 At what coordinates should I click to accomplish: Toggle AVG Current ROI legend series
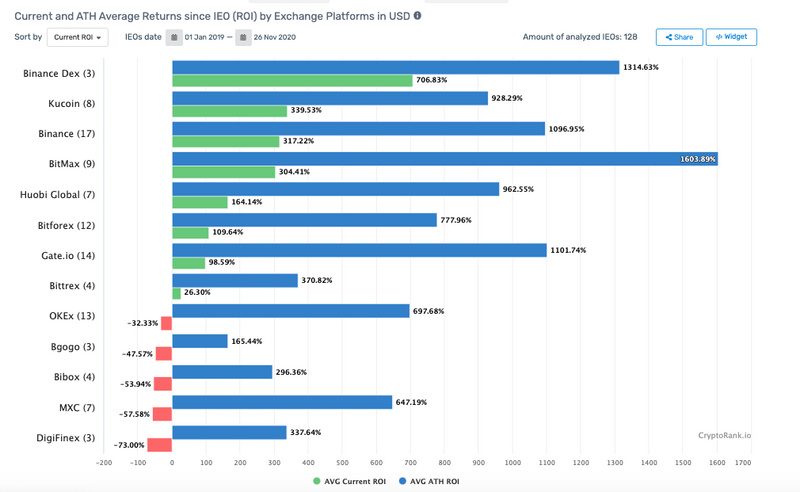349,481
